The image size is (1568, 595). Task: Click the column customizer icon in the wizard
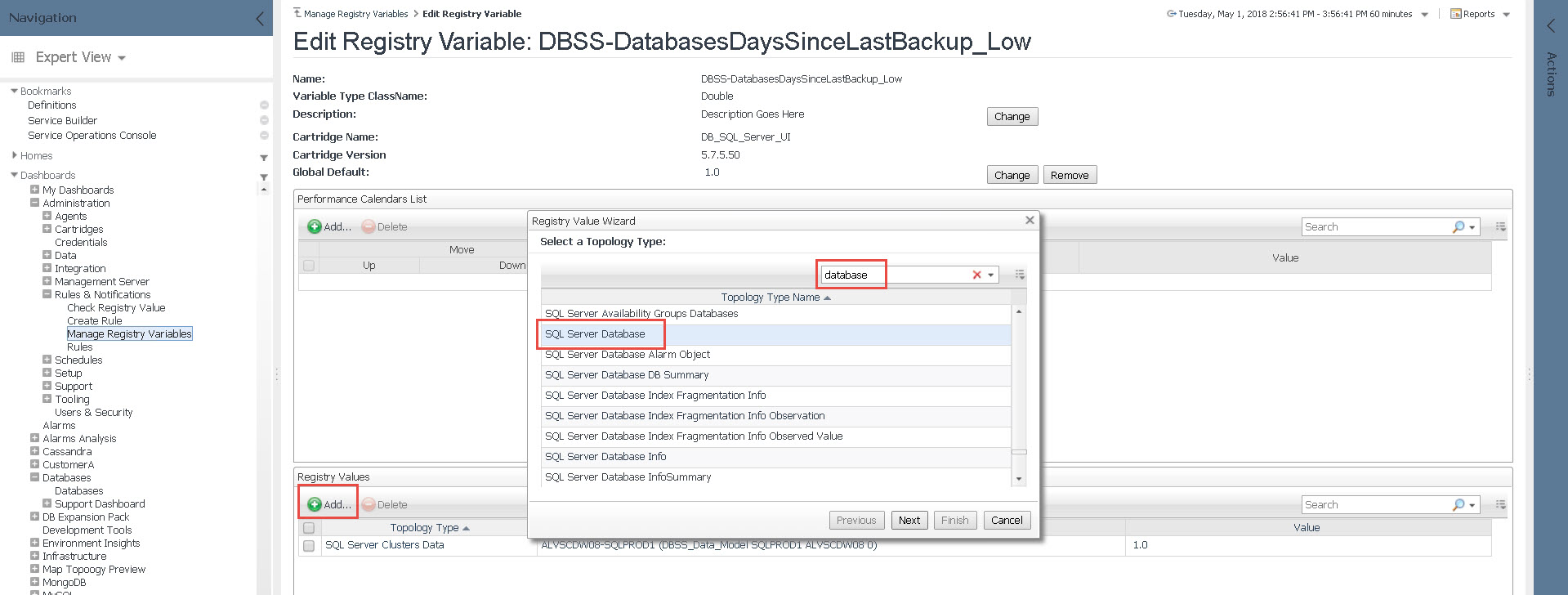pos(1020,275)
